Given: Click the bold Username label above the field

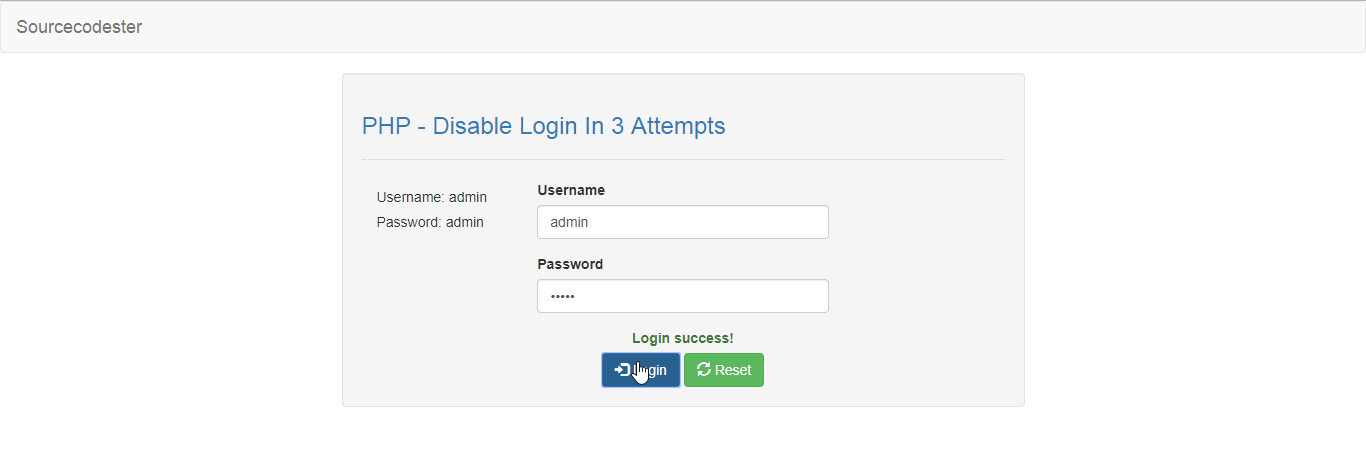Looking at the screenshot, I should pos(571,190).
